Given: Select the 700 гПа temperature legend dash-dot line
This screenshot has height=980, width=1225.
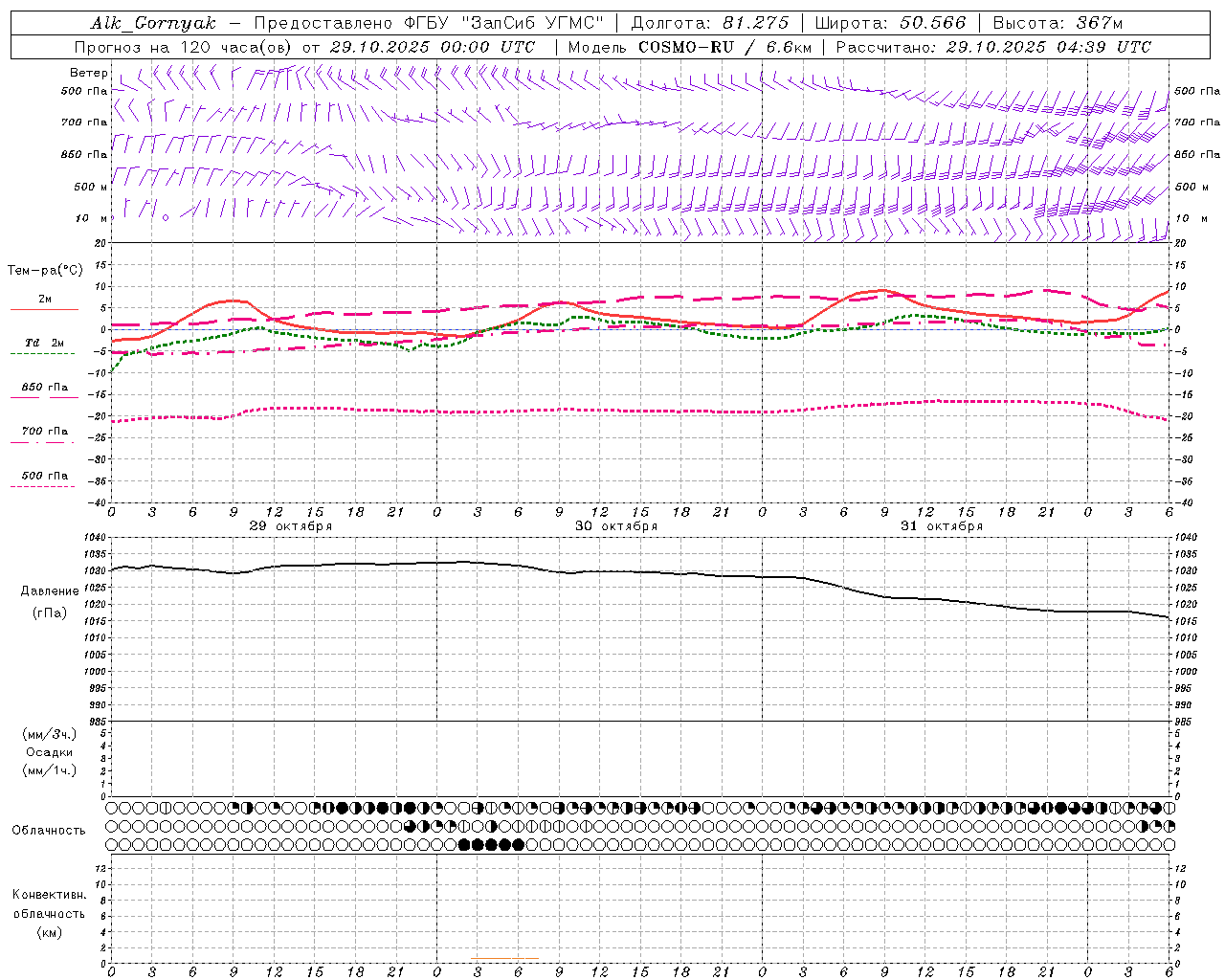Looking at the screenshot, I should coord(42,442).
